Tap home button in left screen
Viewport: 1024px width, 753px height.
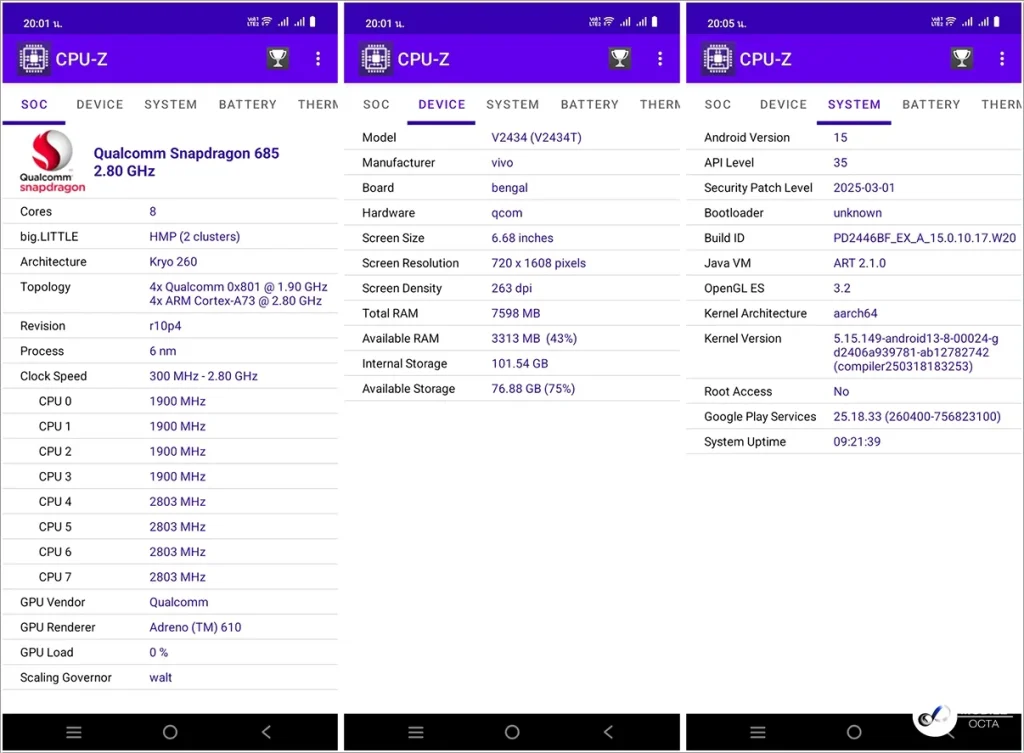click(x=170, y=732)
